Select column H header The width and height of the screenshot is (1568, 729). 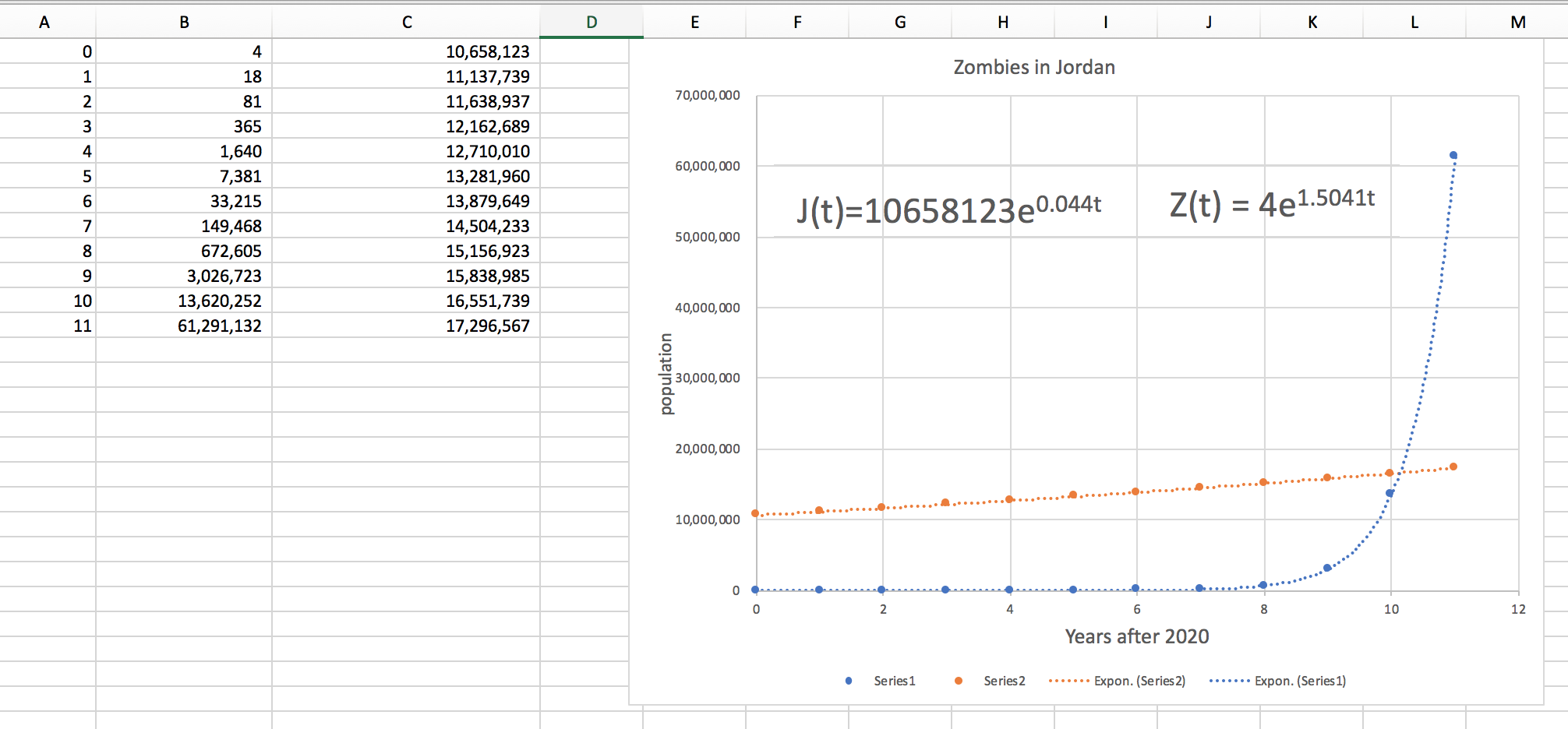click(1003, 22)
